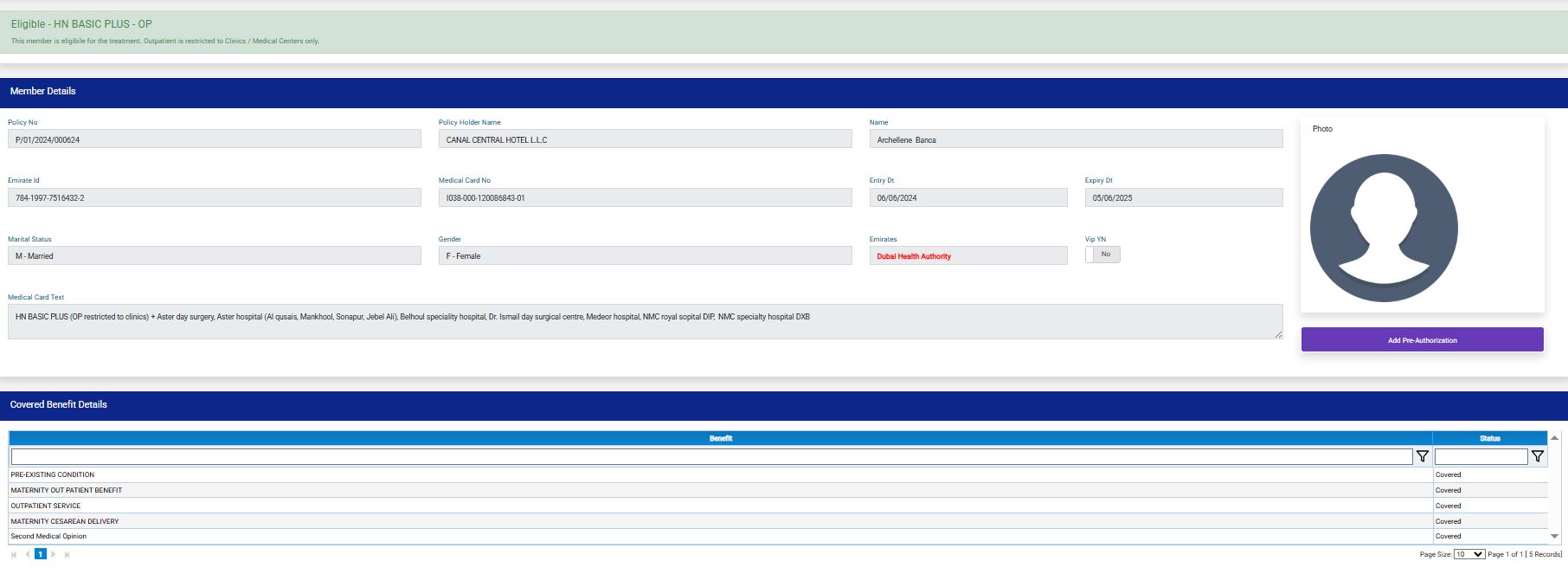Go to last page pager icon

(67, 554)
